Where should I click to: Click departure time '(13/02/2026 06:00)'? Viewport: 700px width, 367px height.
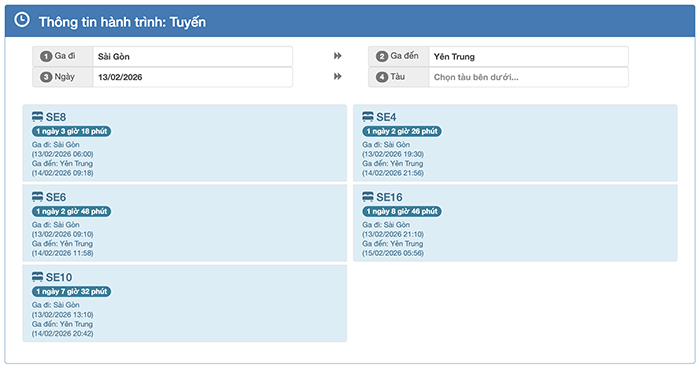point(62,154)
